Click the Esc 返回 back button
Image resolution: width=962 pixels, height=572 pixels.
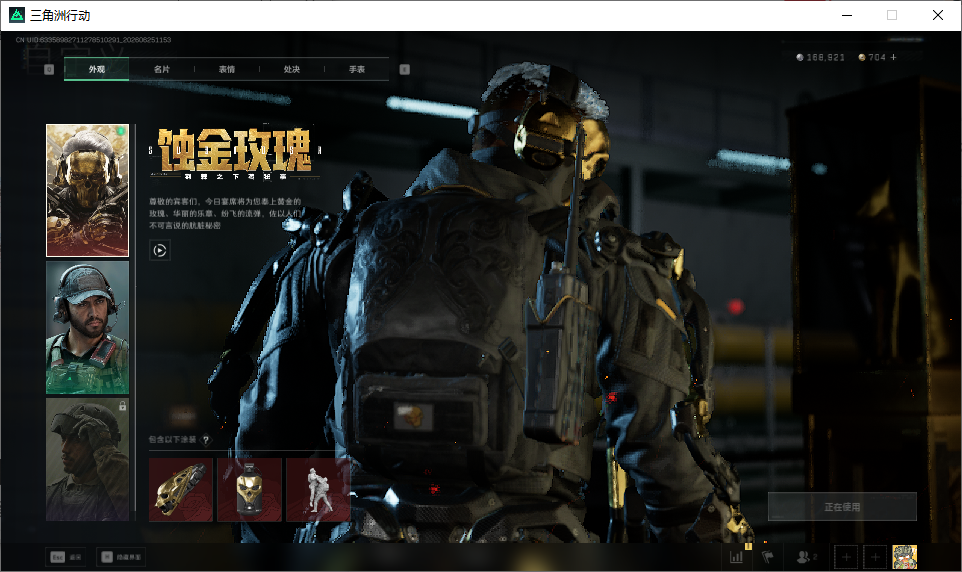65,557
